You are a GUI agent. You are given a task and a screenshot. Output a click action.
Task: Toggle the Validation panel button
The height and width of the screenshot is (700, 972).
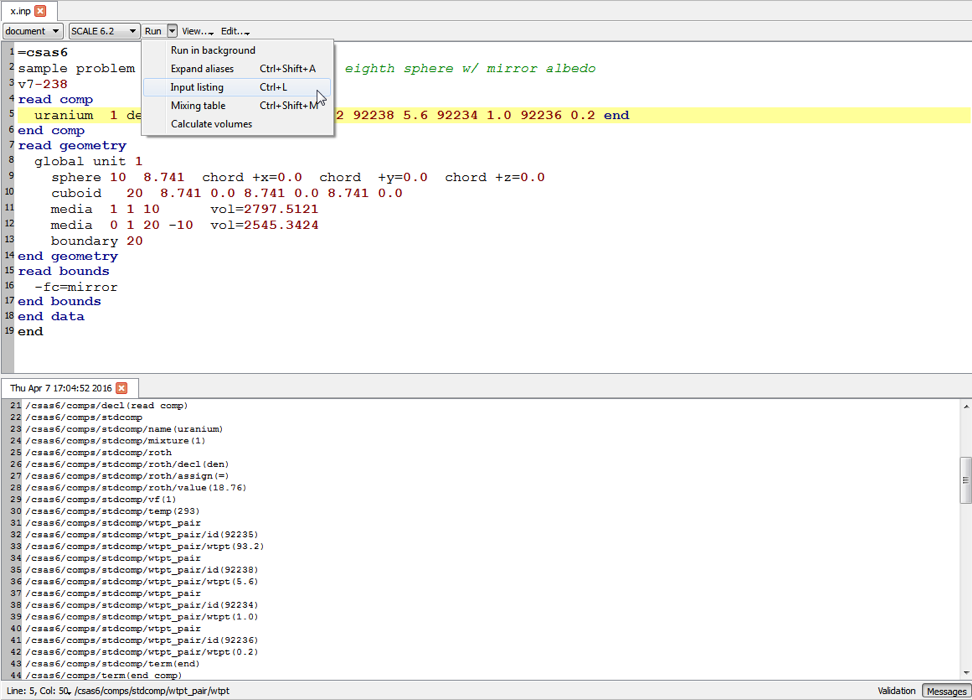[x=896, y=691]
